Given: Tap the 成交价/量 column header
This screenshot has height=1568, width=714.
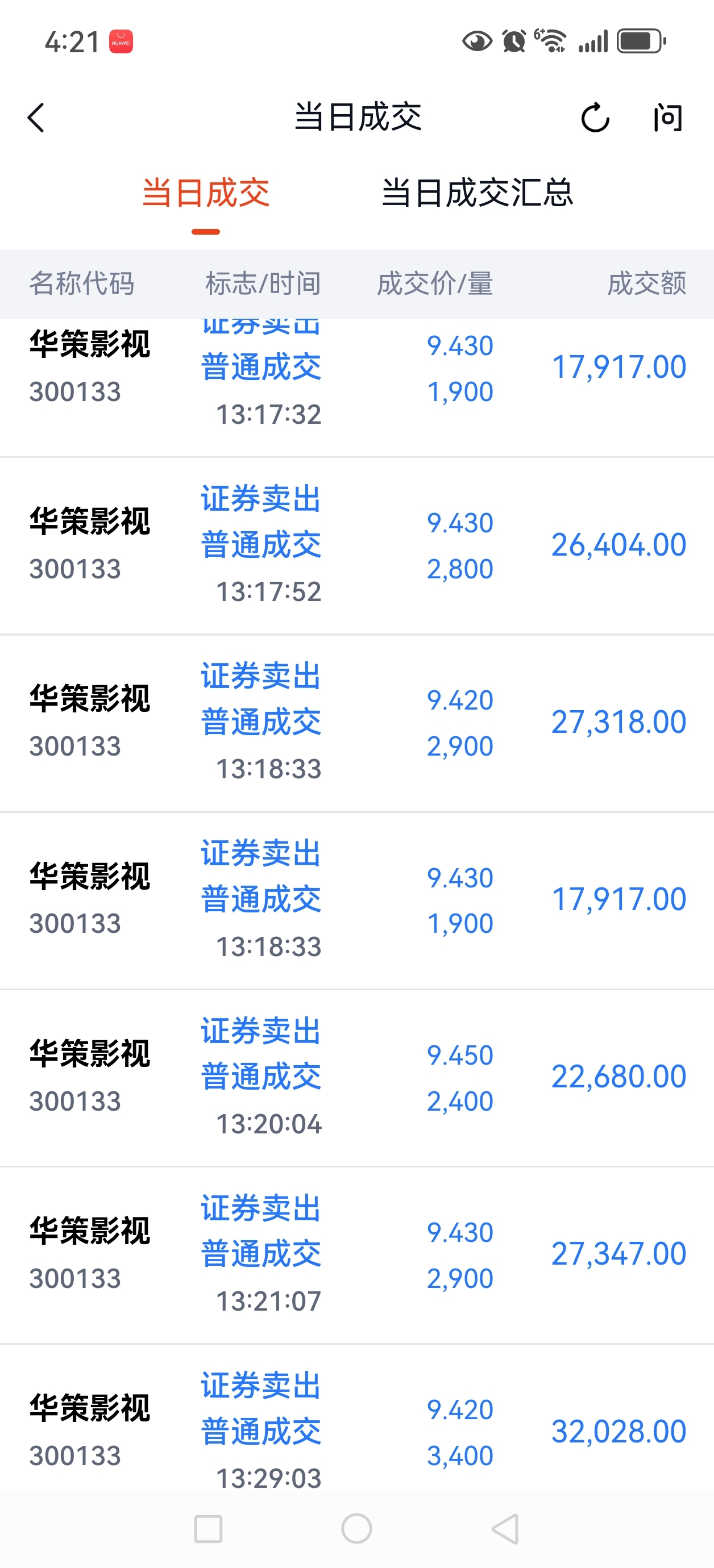Looking at the screenshot, I should click(434, 283).
